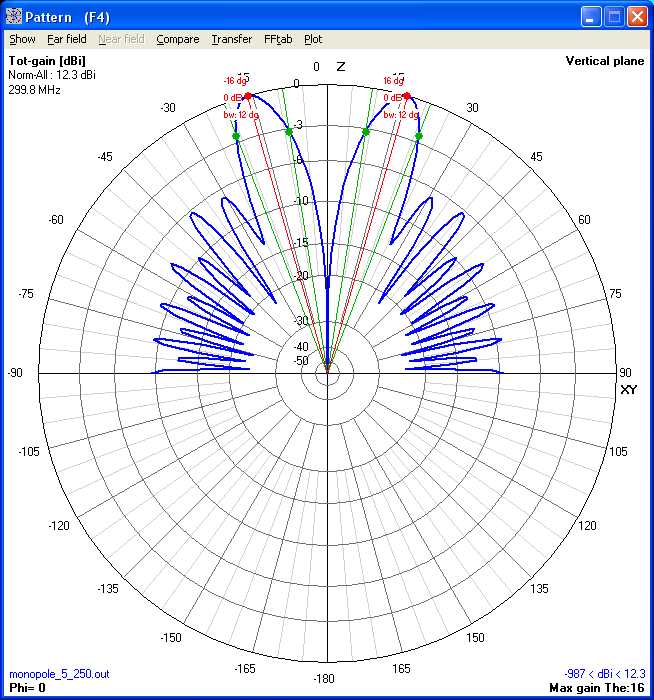This screenshot has width=654, height=700.
Task: Click the green marker right of Z axis
Action: (366, 131)
